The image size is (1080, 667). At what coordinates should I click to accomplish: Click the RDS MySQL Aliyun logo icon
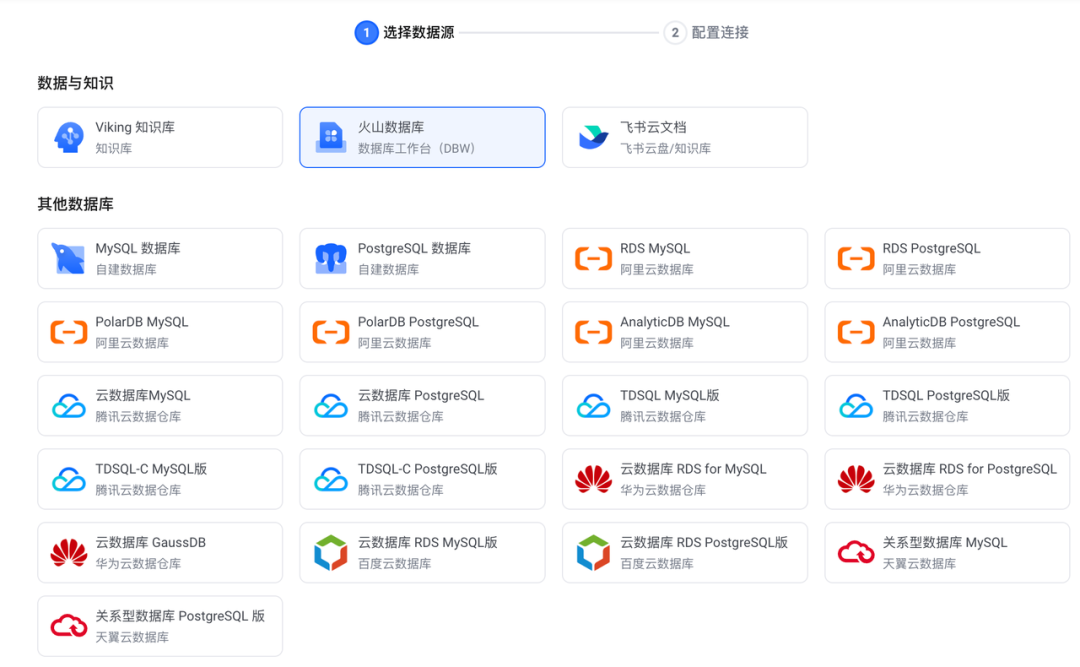pyautogui.click(x=593, y=258)
